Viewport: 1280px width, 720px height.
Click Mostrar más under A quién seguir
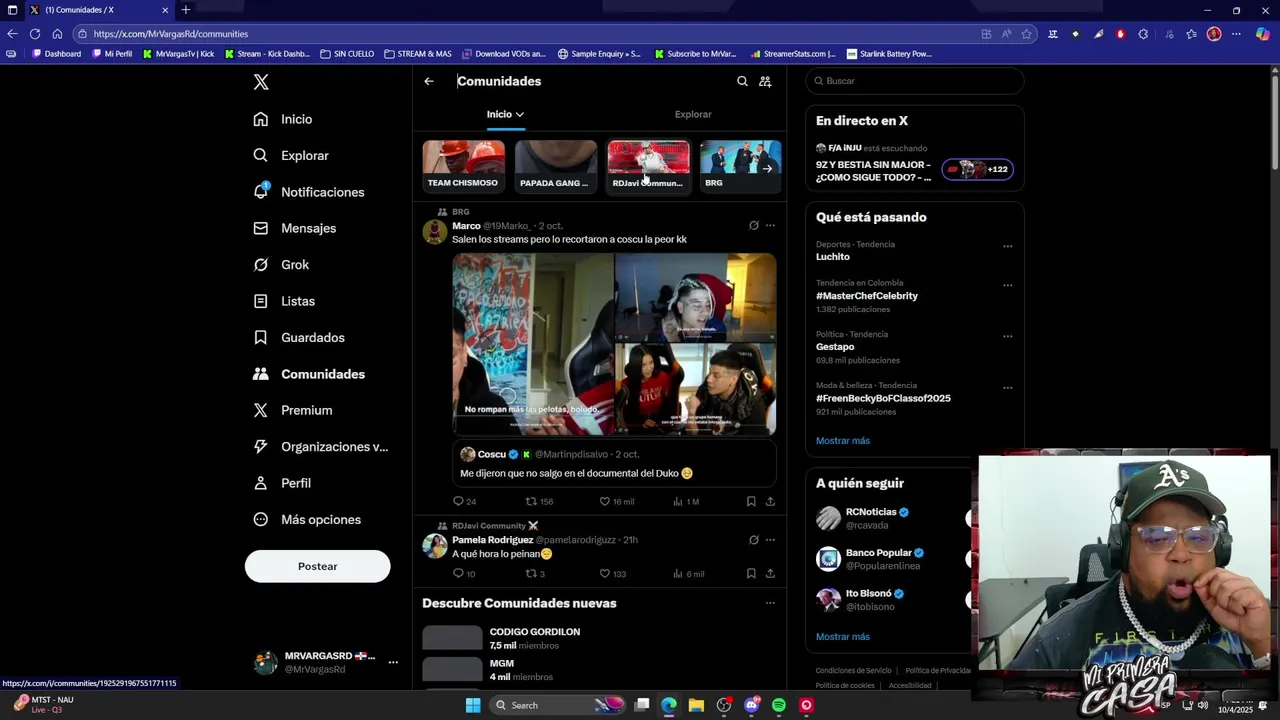(x=843, y=637)
